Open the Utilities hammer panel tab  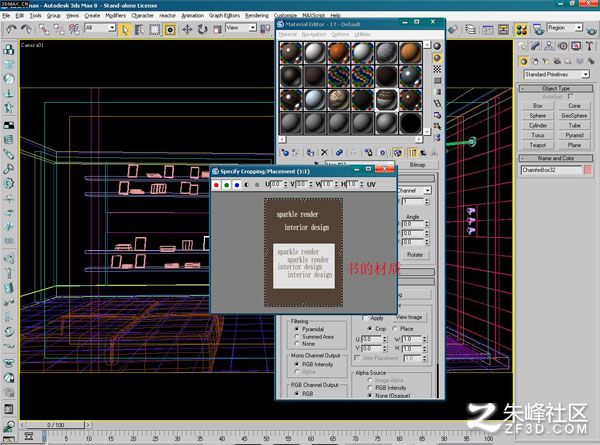(589, 46)
